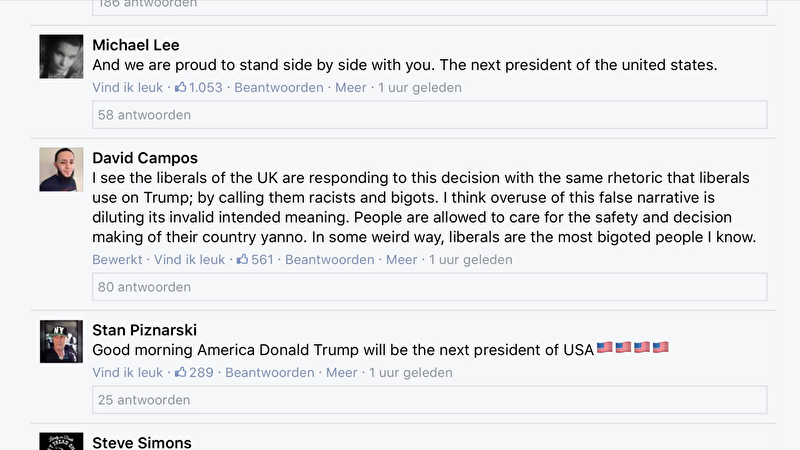Like David Campos's comment with Vind ik leuk
This screenshot has height=450, width=800.
click(x=189, y=259)
